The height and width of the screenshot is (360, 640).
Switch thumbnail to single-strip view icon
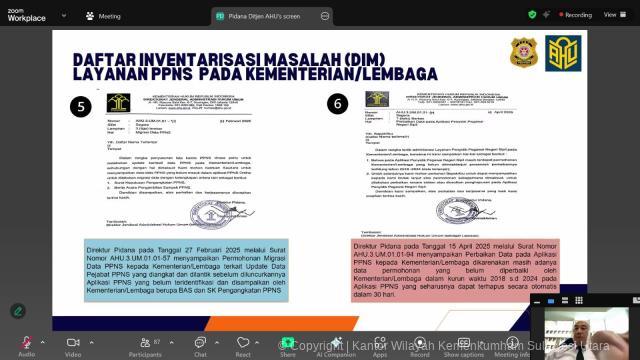tap(551, 301)
